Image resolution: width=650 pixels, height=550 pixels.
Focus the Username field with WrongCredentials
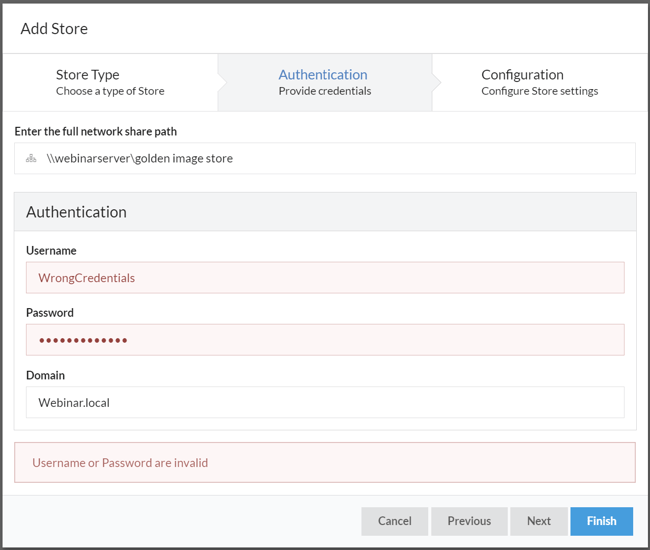pyautogui.click(x=325, y=278)
